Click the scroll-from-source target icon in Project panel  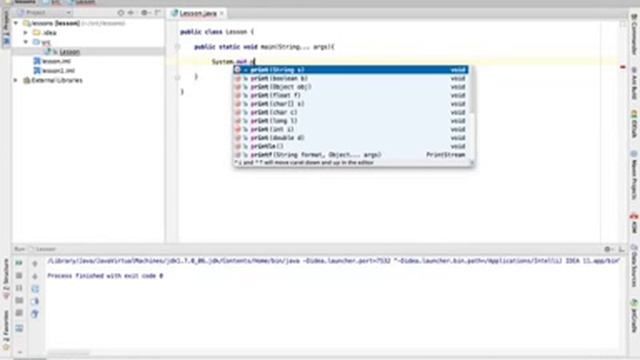pos(121,13)
